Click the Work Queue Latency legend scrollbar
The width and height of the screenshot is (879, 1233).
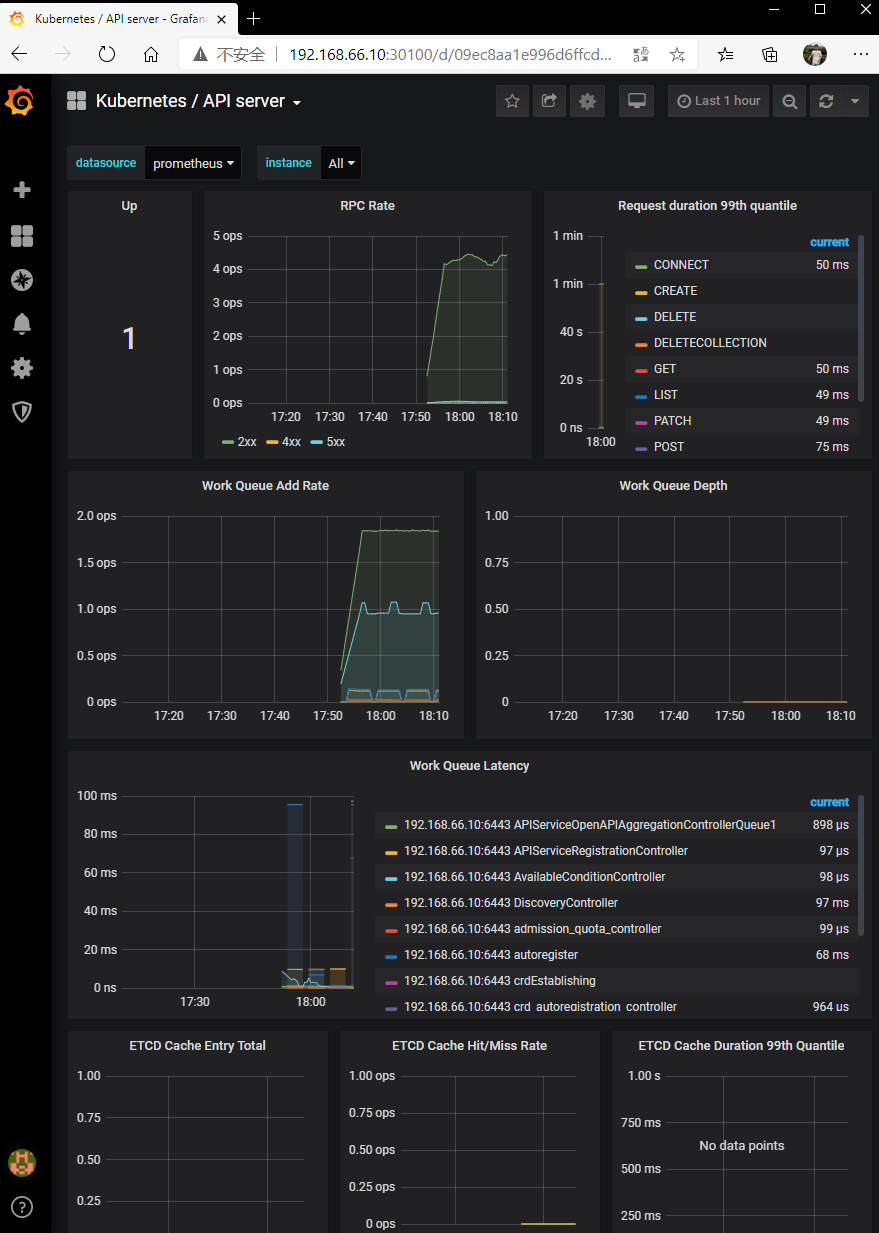pyautogui.click(x=862, y=865)
